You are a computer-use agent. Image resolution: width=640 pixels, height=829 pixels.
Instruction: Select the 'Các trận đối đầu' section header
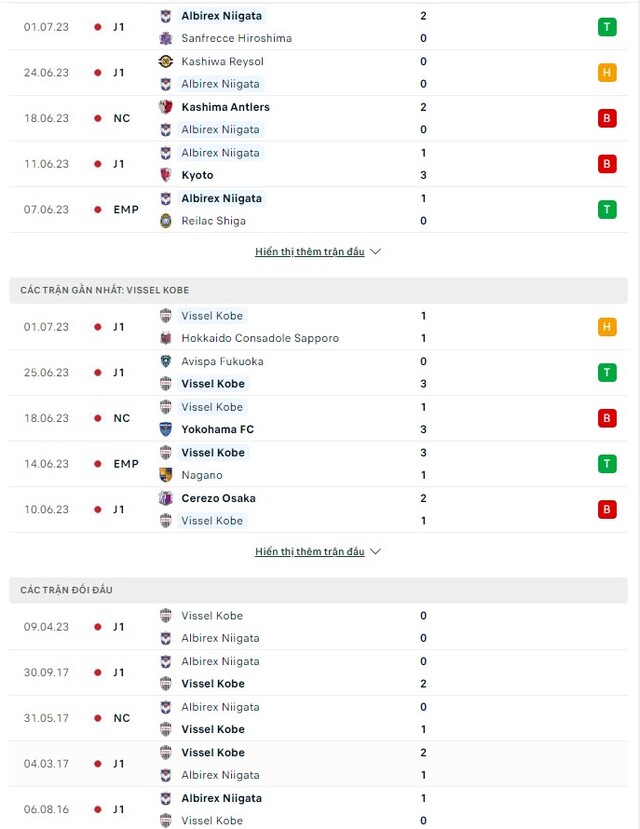67,590
